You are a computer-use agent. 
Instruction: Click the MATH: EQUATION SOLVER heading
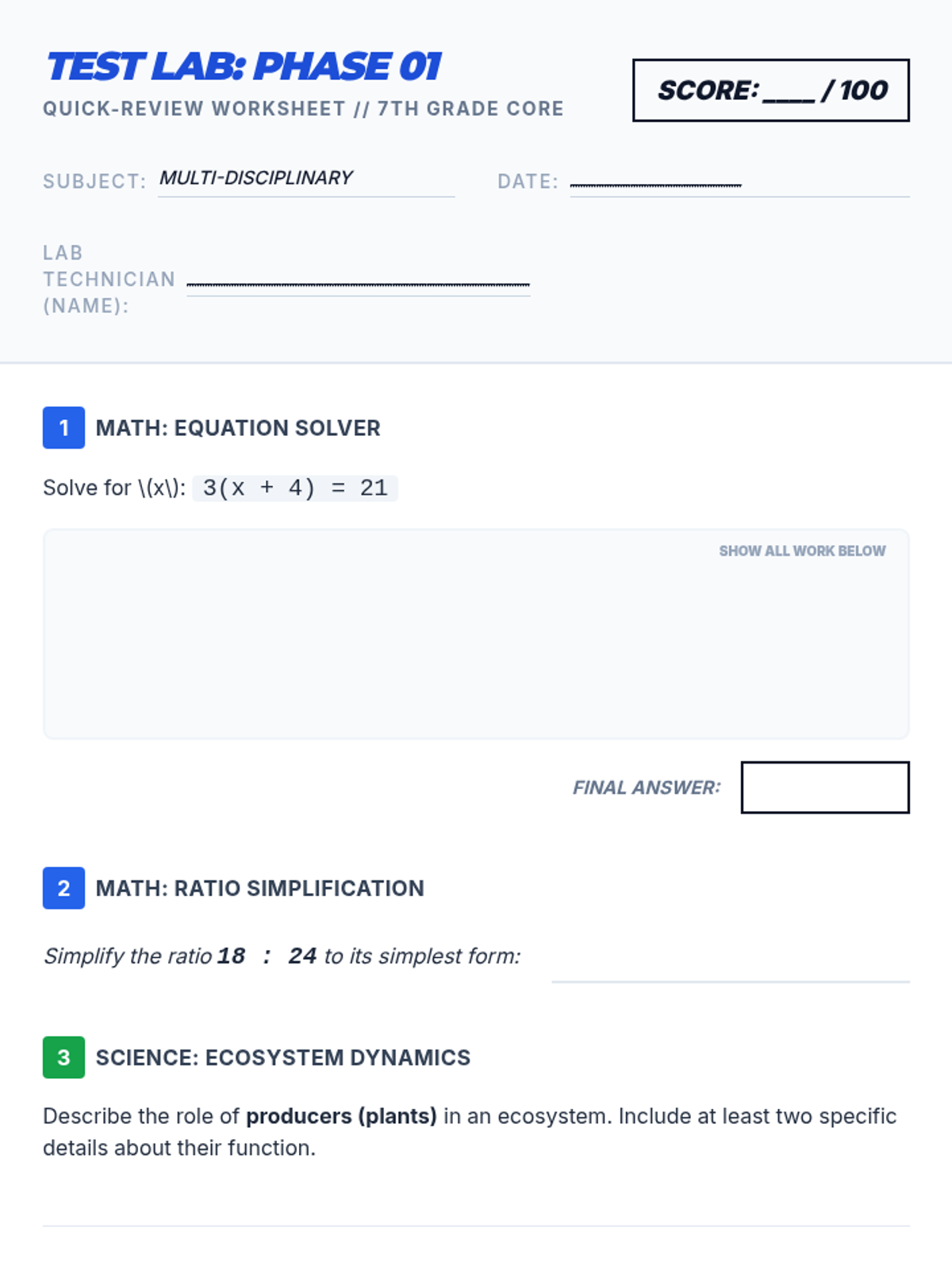[x=238, y=428]
